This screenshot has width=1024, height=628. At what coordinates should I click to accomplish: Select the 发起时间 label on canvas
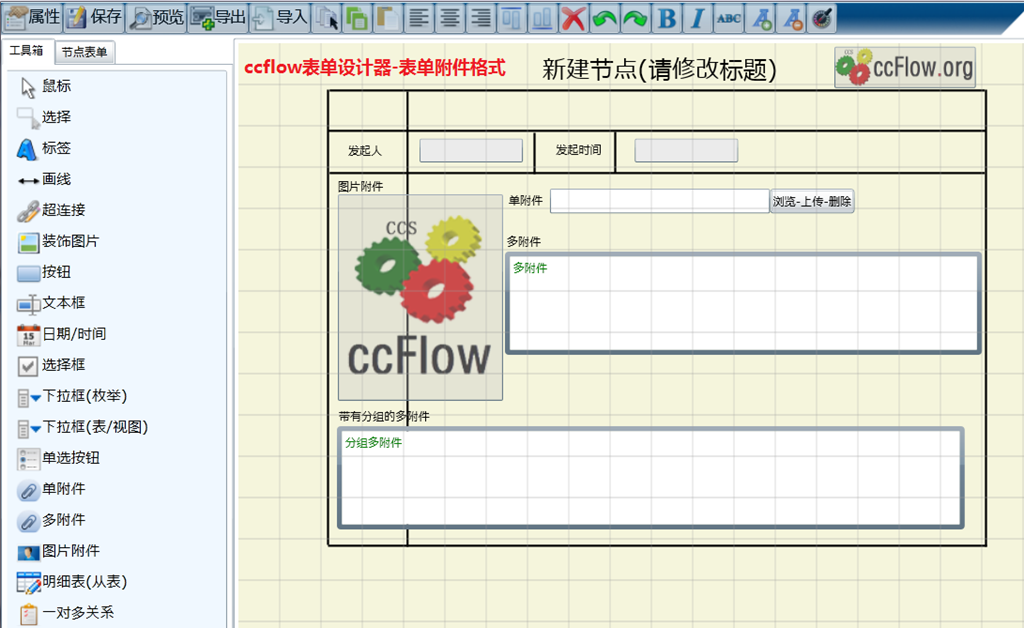[x=578, y=150]
